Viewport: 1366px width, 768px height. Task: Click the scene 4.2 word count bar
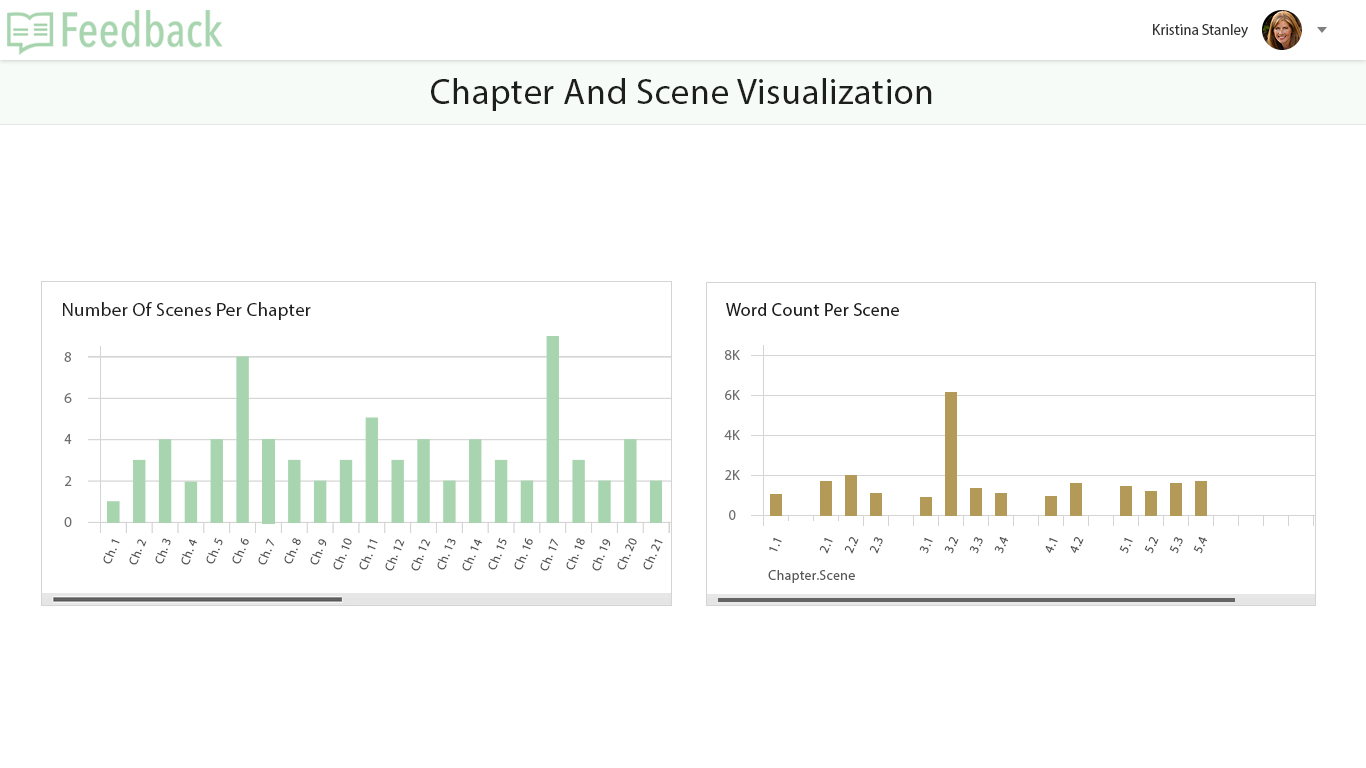pyautogui.click(x=1076, y=499)
